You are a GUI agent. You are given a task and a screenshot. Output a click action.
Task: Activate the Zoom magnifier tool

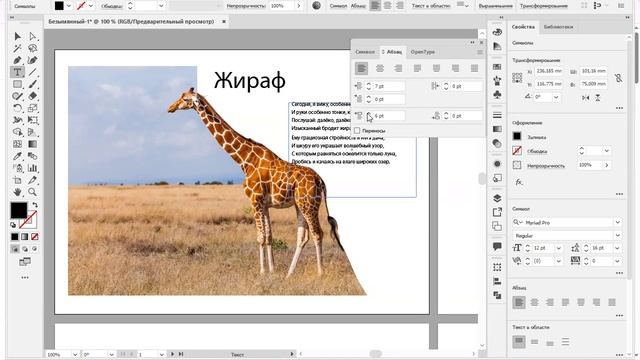pyautogui.click(x=33, y=192)
